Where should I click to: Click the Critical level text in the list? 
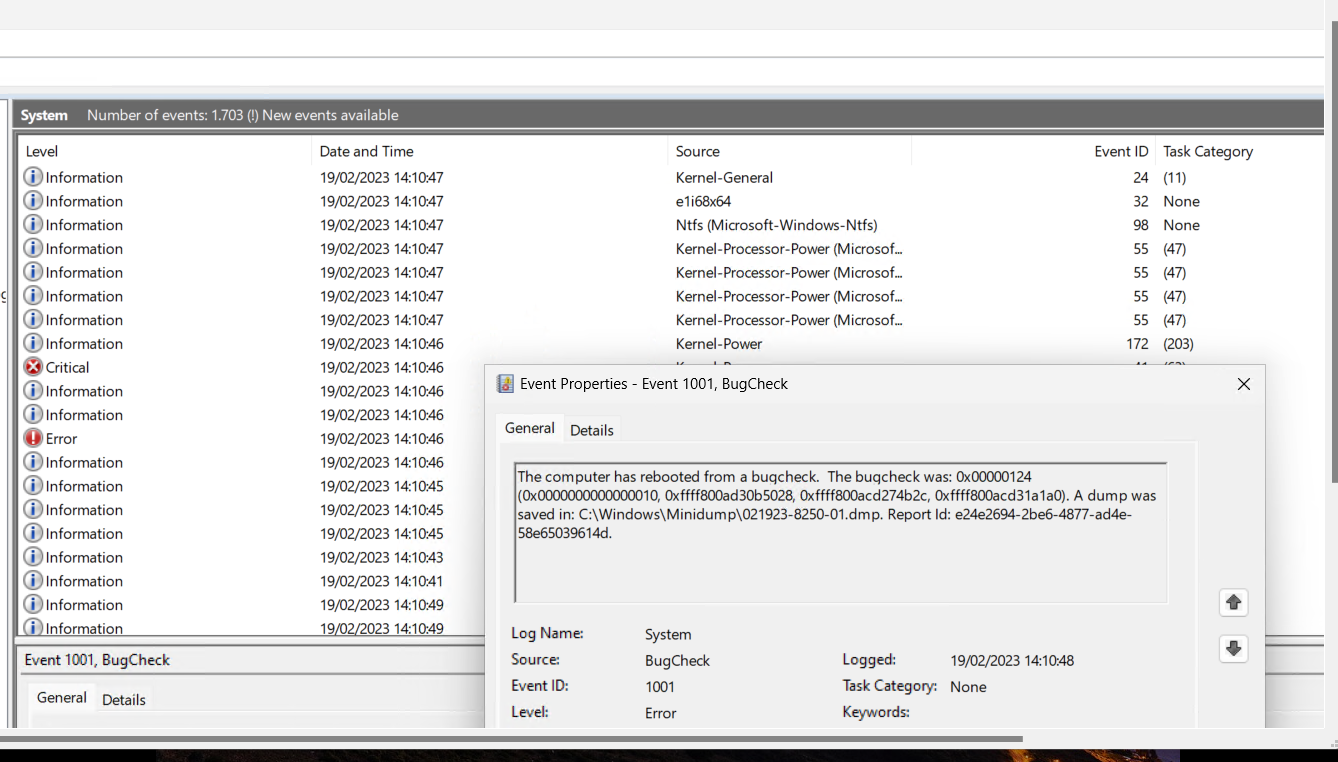pos(67,367)
